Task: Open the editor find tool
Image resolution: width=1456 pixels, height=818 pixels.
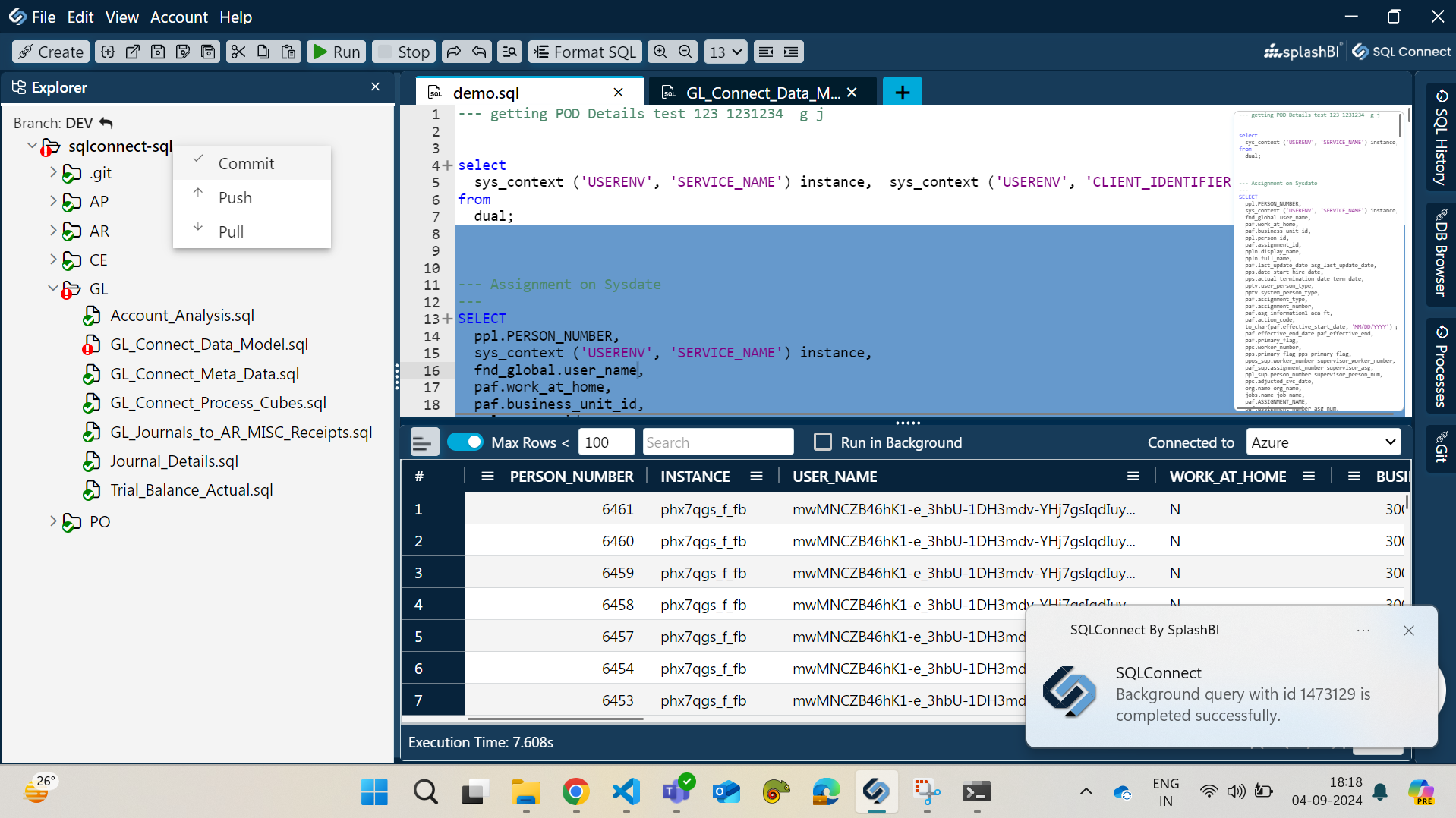Action: pyautogui.click(x=509, y=52)
